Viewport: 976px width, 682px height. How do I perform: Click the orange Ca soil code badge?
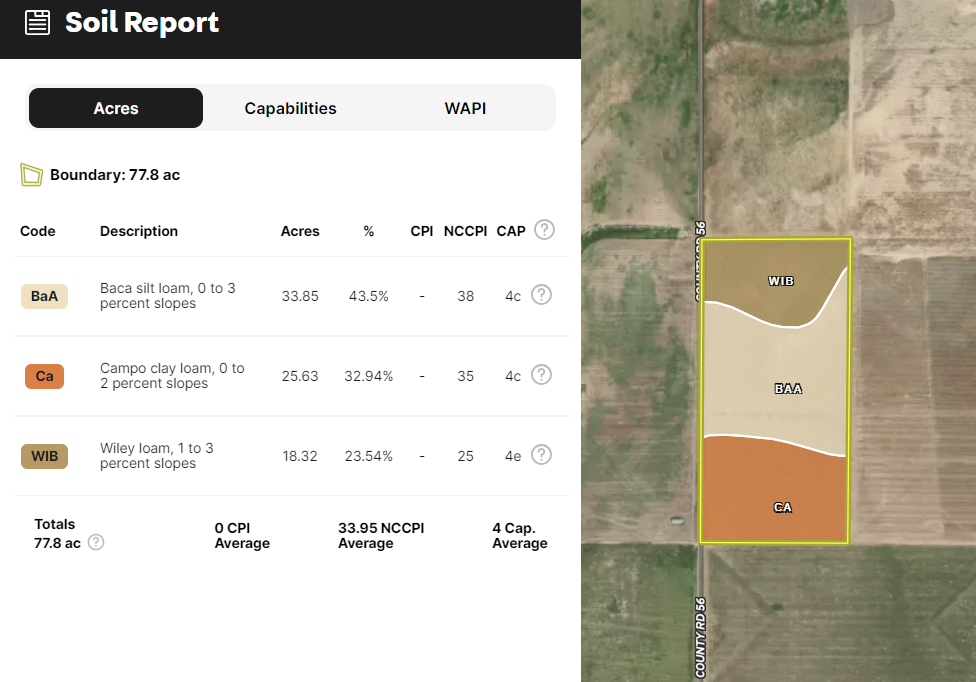pyautogui.click(x=44, y=376)
